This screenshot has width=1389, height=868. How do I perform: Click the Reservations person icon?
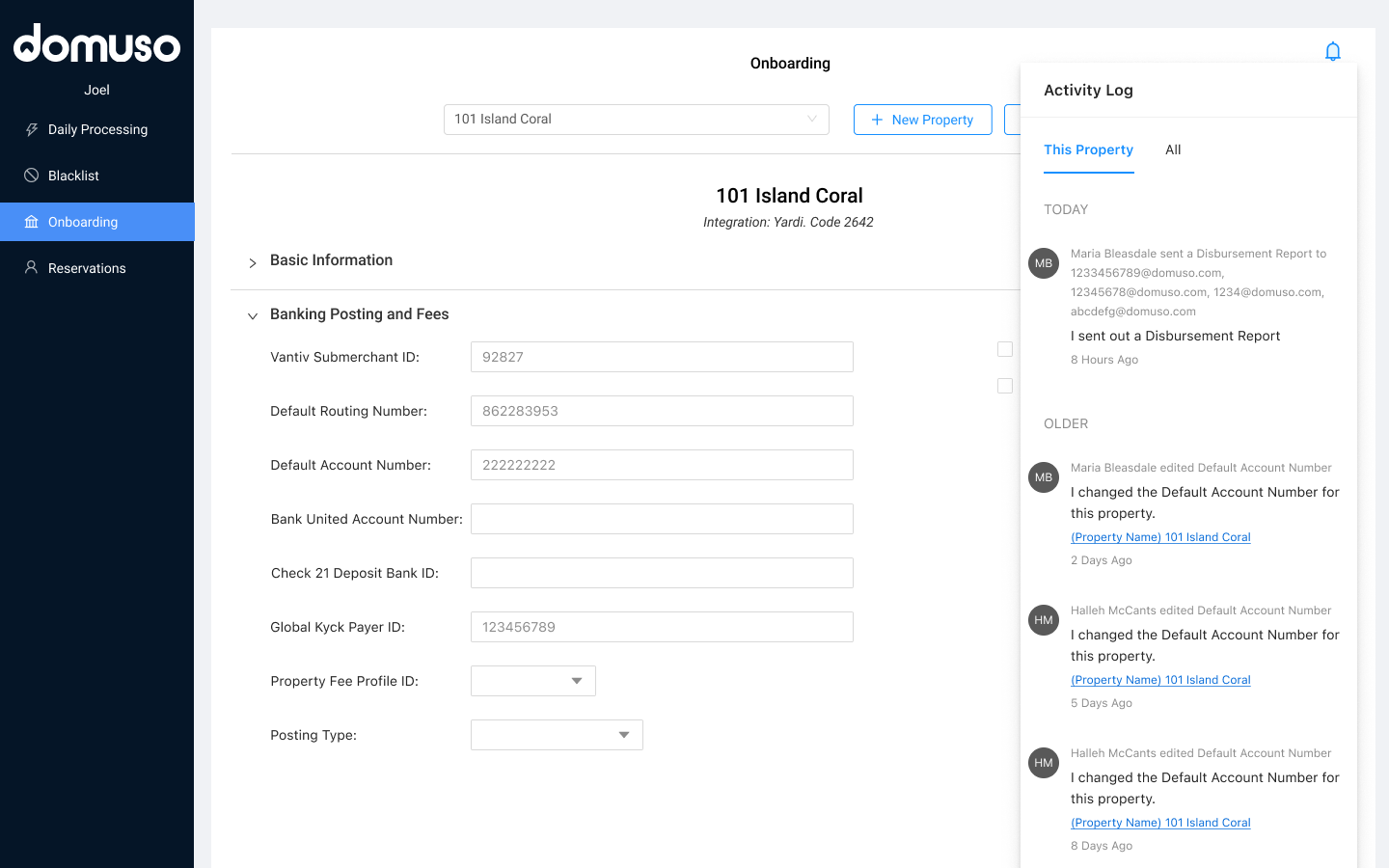point(32,268)
